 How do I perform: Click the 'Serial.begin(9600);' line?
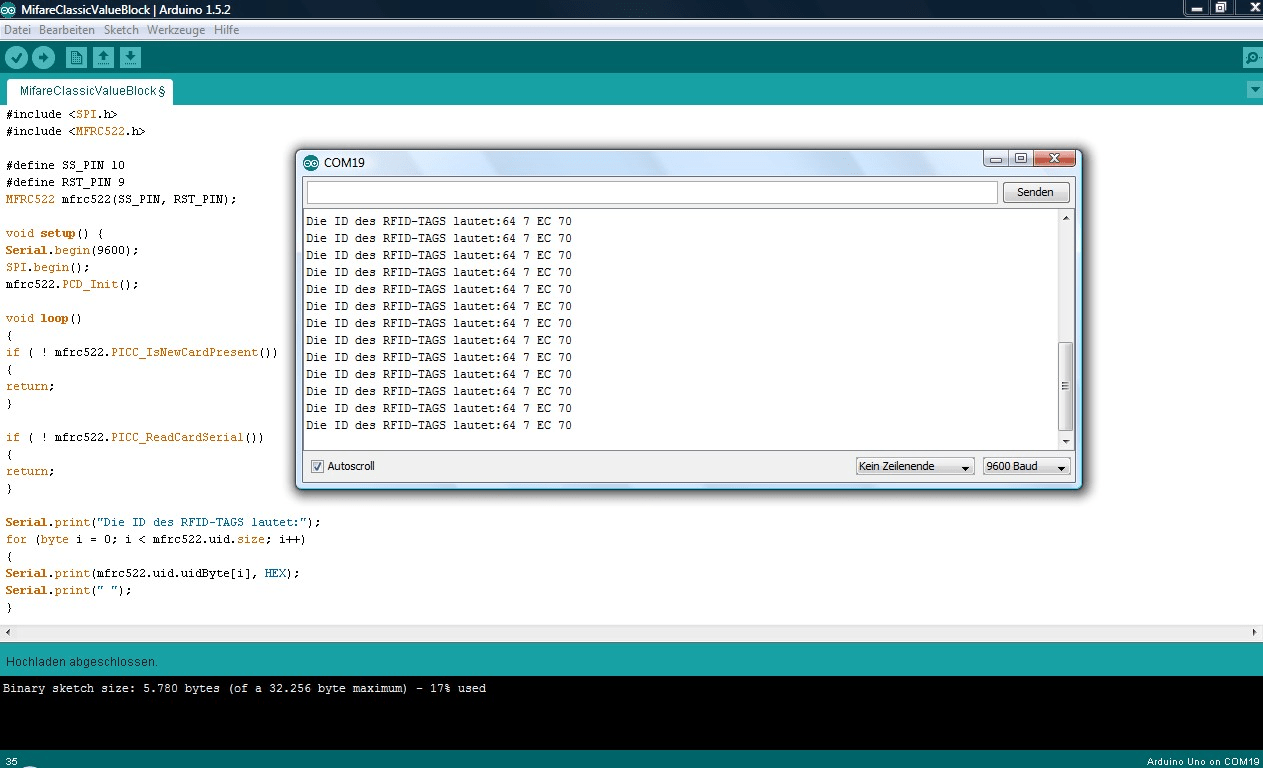click(72, 250)
